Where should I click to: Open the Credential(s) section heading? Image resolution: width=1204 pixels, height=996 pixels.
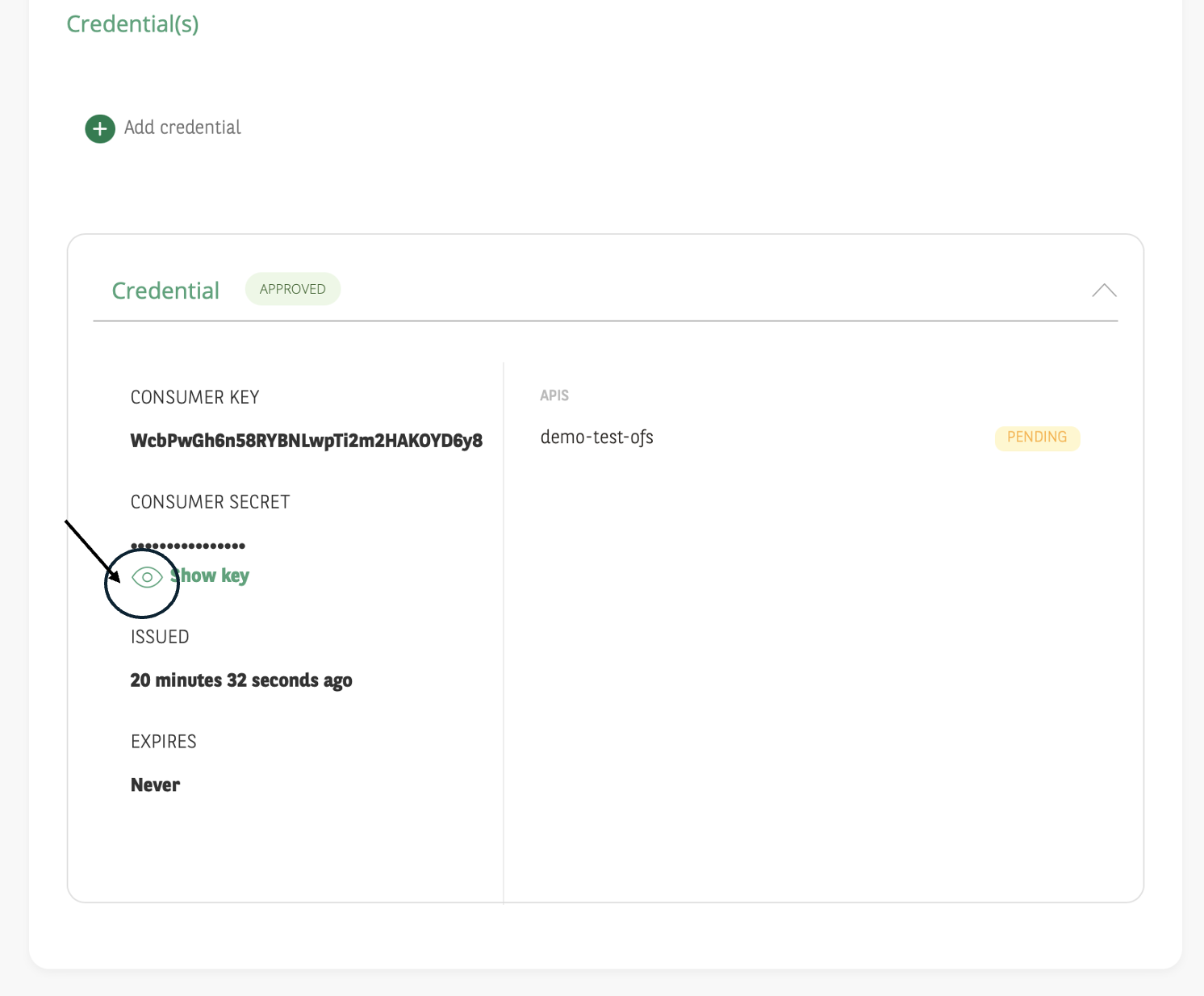(x=132, y=24)
